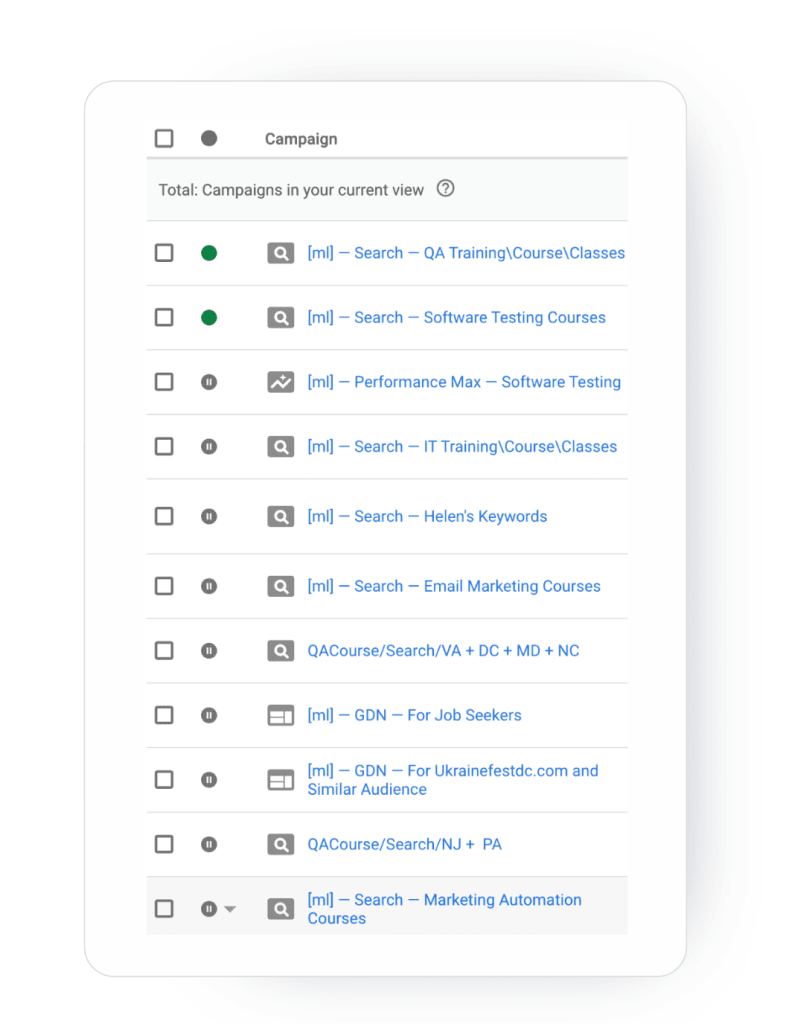Sort by the Campaign column header
786x1024 pixels.
coord(300,139)
